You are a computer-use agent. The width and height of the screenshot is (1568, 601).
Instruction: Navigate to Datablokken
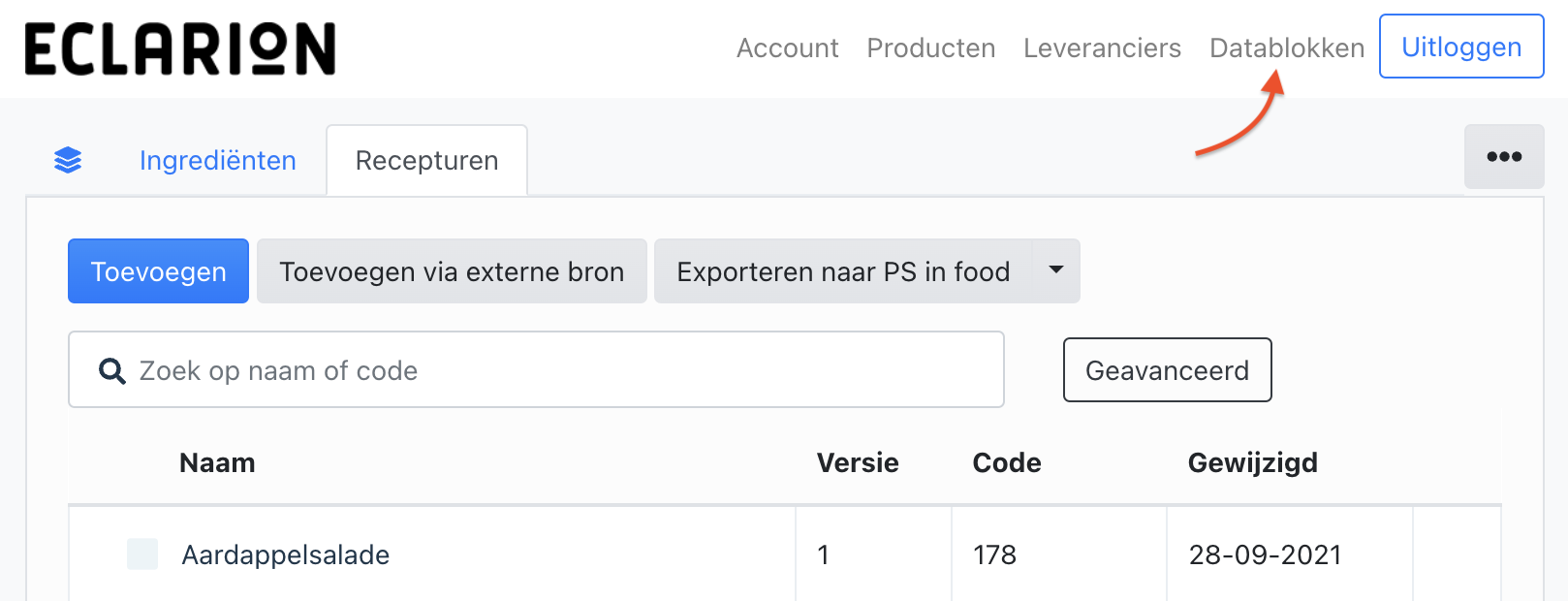coord(1287,48)
